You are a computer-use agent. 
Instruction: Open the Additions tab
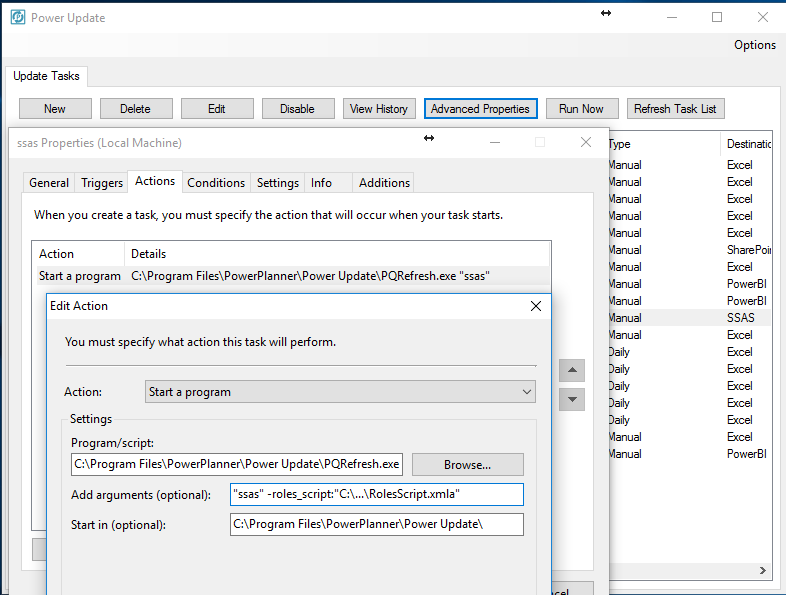tap(384, 183)
